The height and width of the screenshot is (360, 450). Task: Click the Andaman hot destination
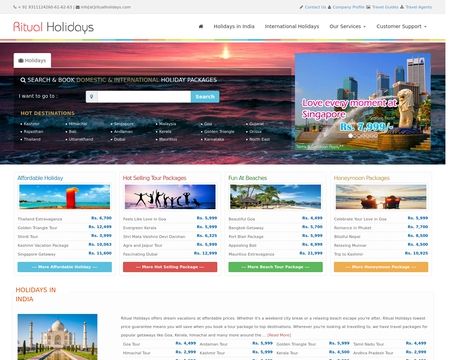click(123, 132)
